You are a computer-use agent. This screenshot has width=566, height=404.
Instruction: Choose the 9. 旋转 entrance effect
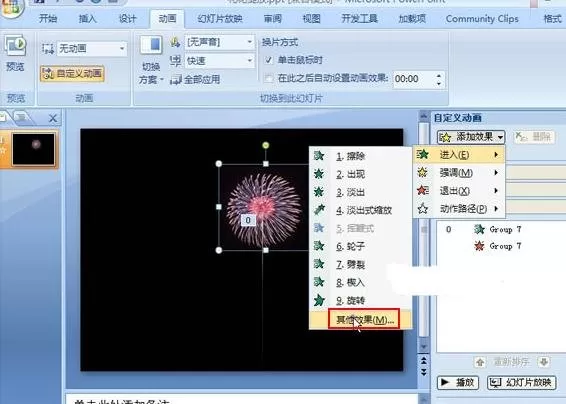click(x=361, y=300)
